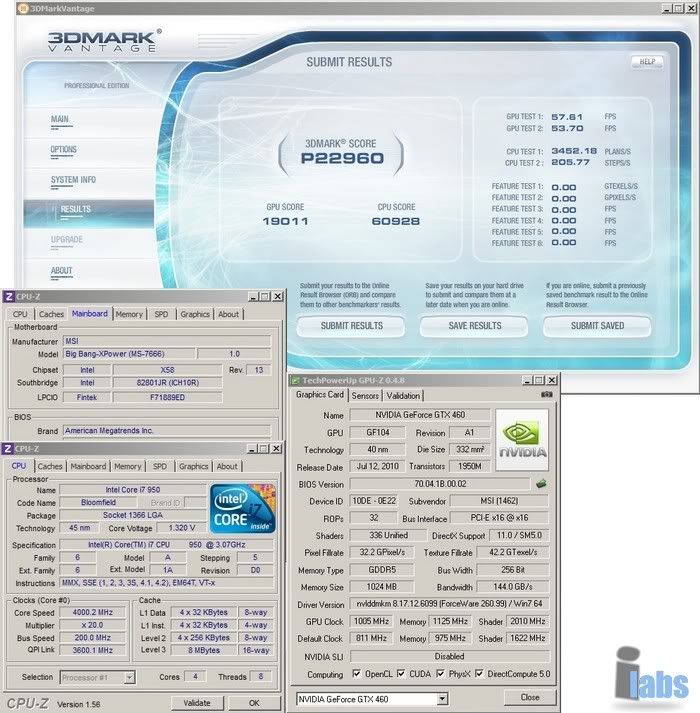Screen dimensions: 700x713
Task: Switch to the Sensors tab in GPU-Z
Action: pos(365,395)
